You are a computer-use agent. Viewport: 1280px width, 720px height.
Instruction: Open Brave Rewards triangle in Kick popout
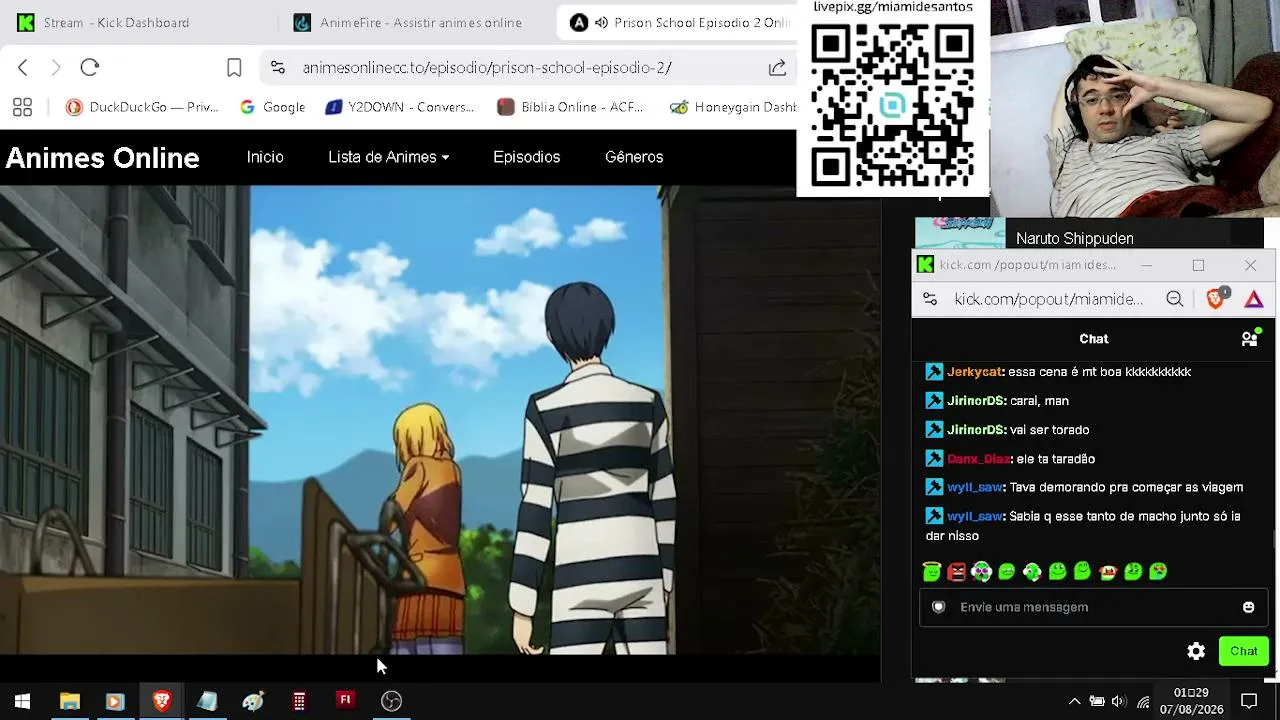(x=1254, y=299)
